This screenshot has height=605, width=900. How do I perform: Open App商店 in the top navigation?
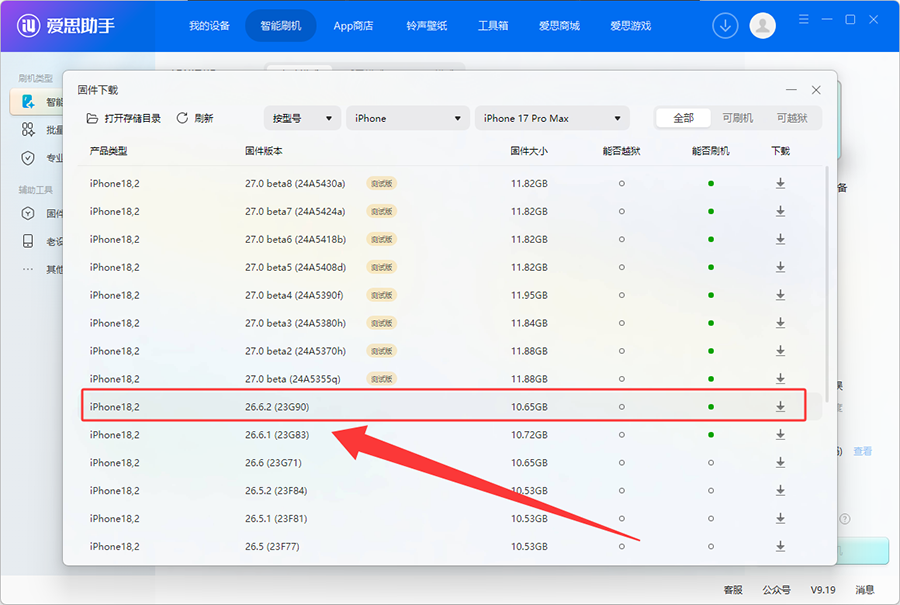[x=353, y=26]
